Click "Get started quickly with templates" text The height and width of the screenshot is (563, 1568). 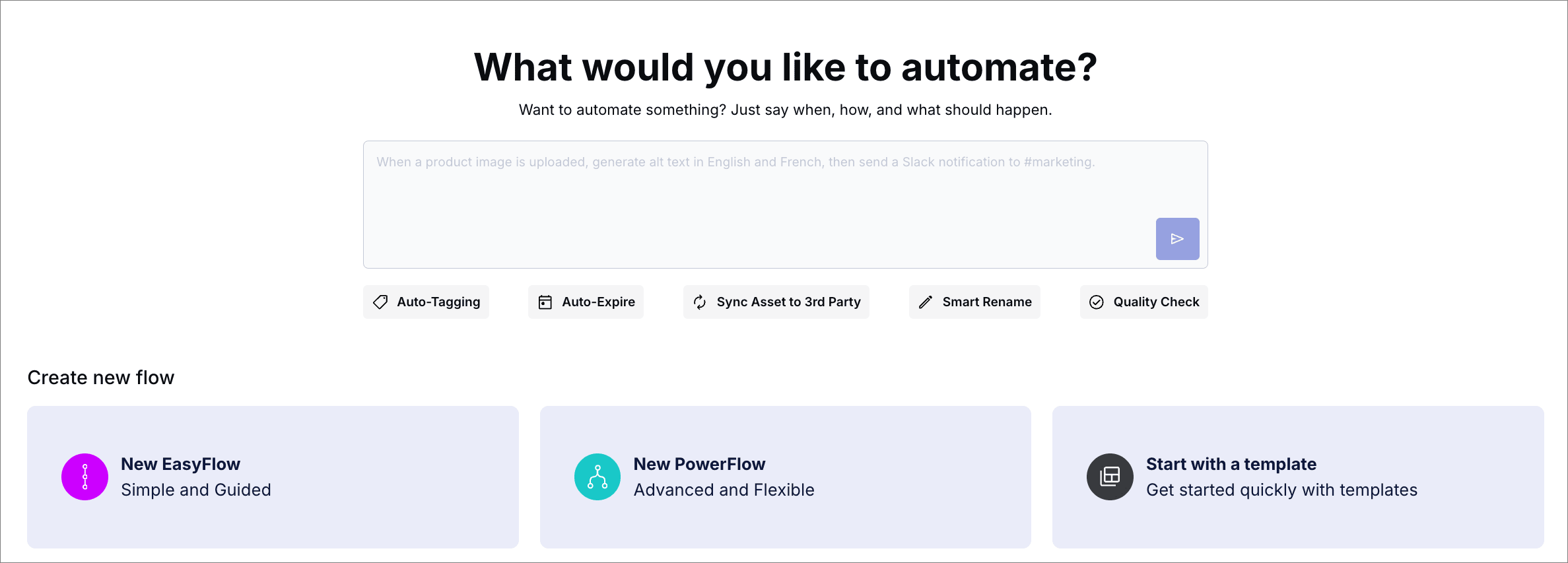(1281, 490)
